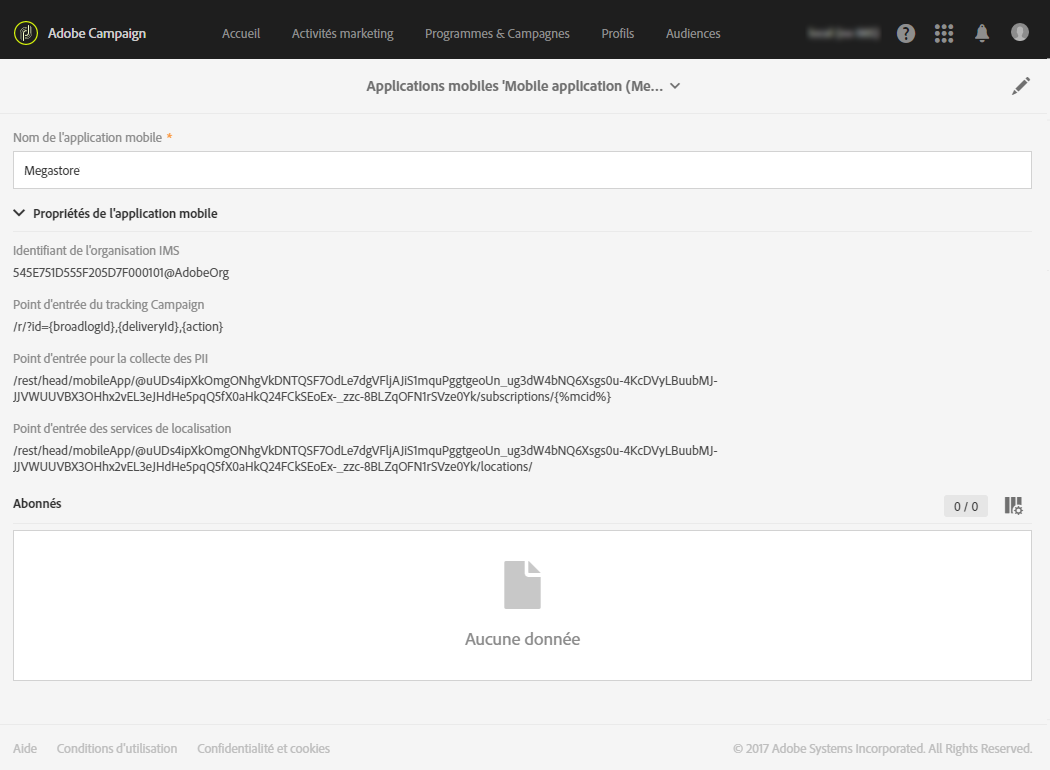1050x770 pixels.
Task: Click the IMS organisation ID value
Action: click(x=121, y=273)
